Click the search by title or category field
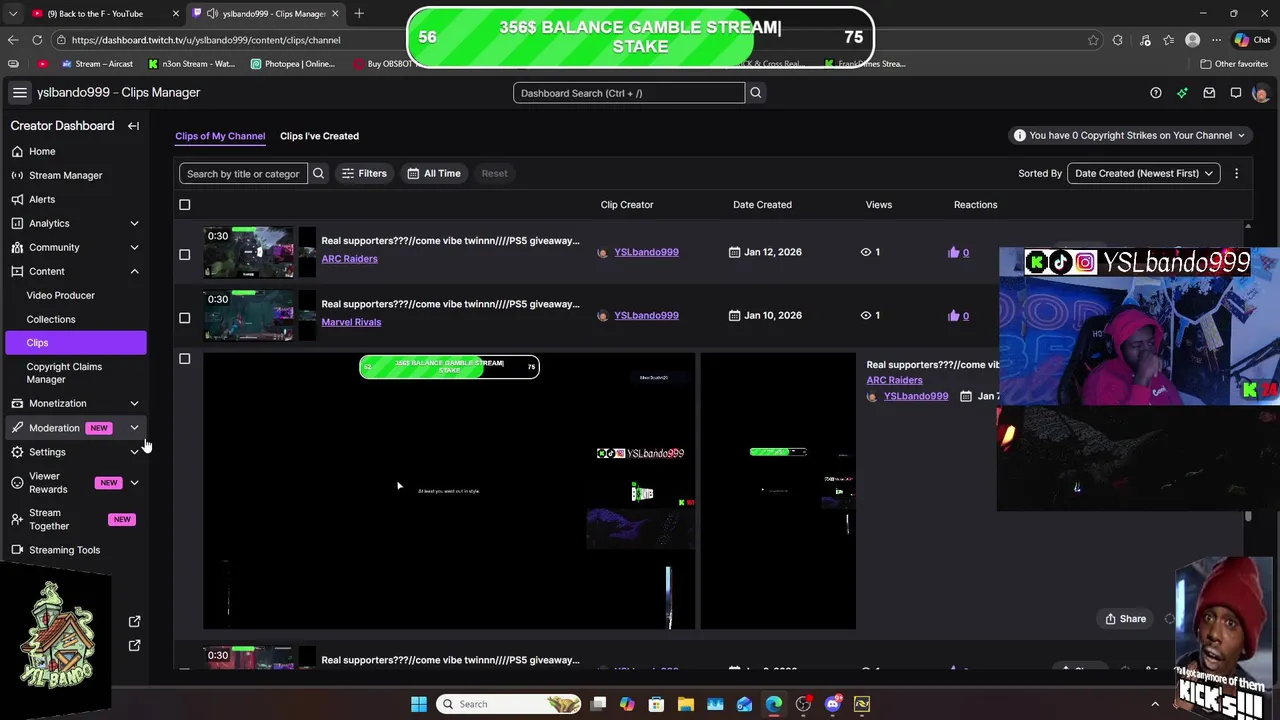The width and height of the screenshot is (1280, 720). point(243,173)
